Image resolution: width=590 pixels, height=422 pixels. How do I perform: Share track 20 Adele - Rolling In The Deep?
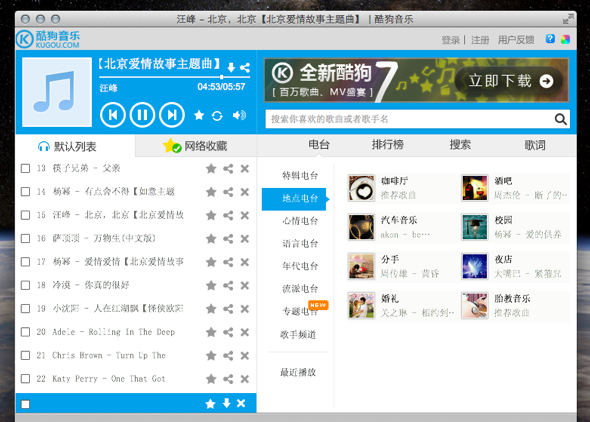(x=228, y=332)
